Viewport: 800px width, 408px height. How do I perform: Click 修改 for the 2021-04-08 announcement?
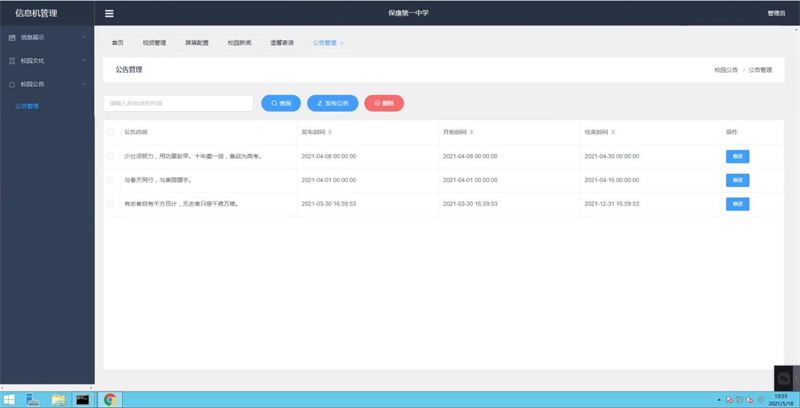(x=738, y=157)
